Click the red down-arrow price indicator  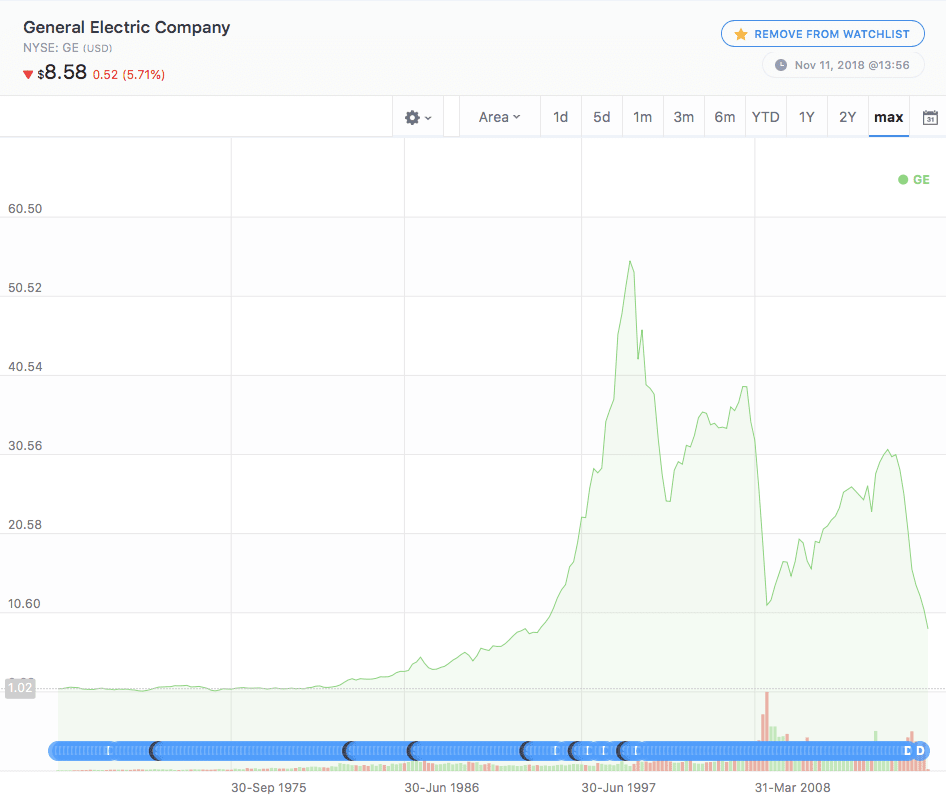[28, 75]
